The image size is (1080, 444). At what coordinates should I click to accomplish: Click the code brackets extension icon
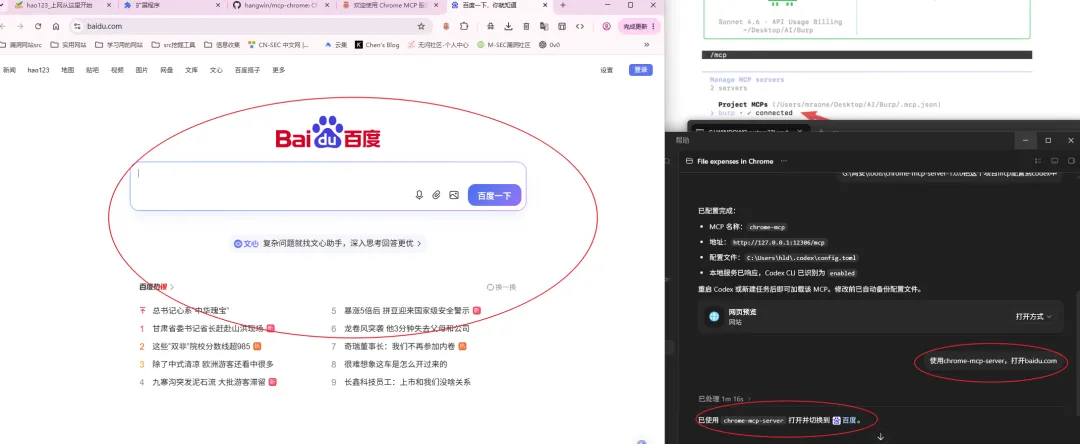coord(580,26)
